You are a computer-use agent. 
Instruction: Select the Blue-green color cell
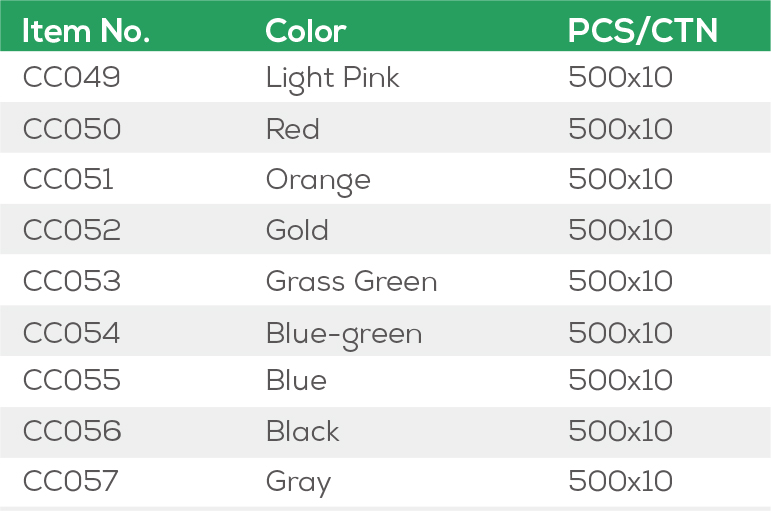pyautogui.click(x=344, y=333)
